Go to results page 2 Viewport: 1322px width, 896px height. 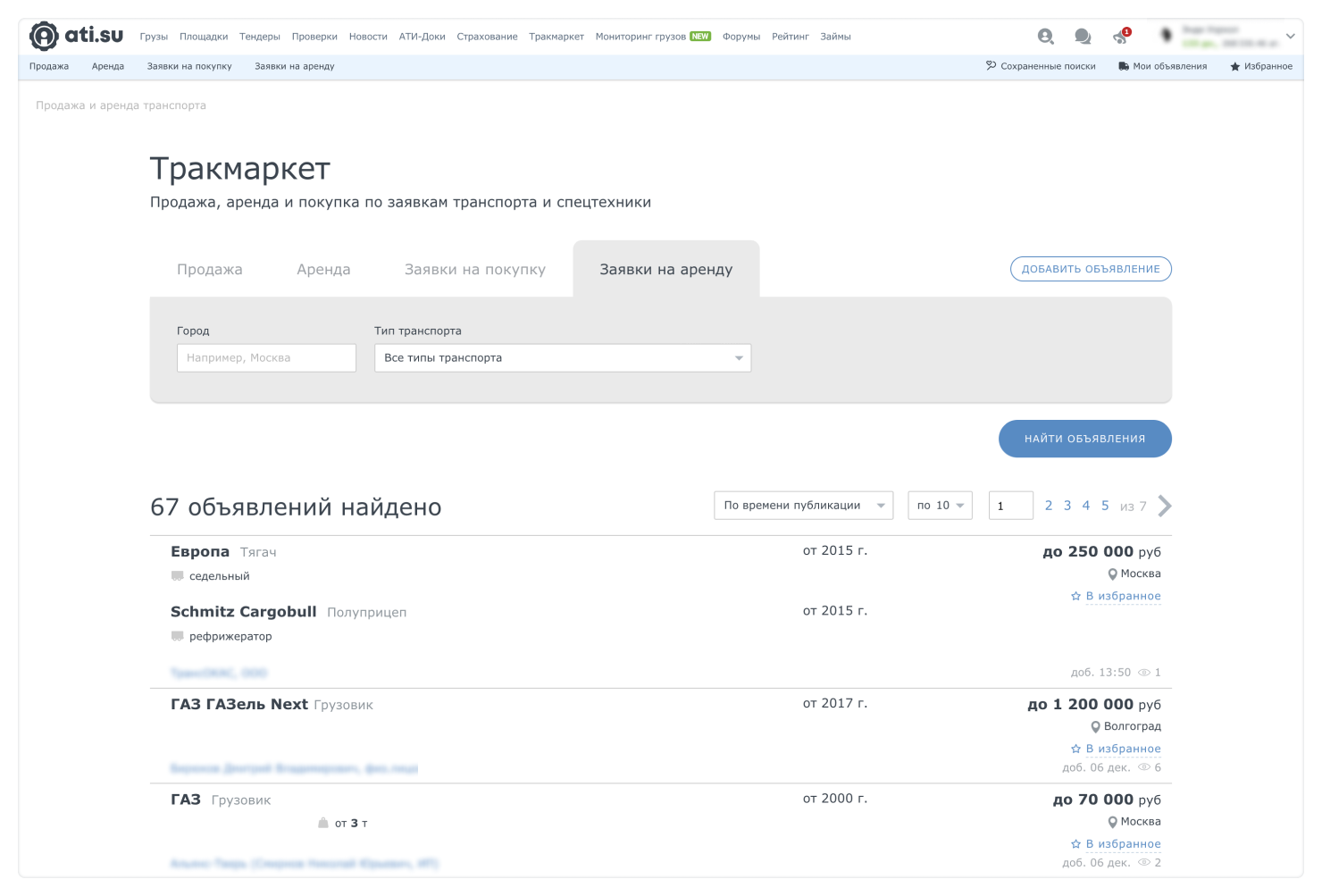click(1049, 506)
